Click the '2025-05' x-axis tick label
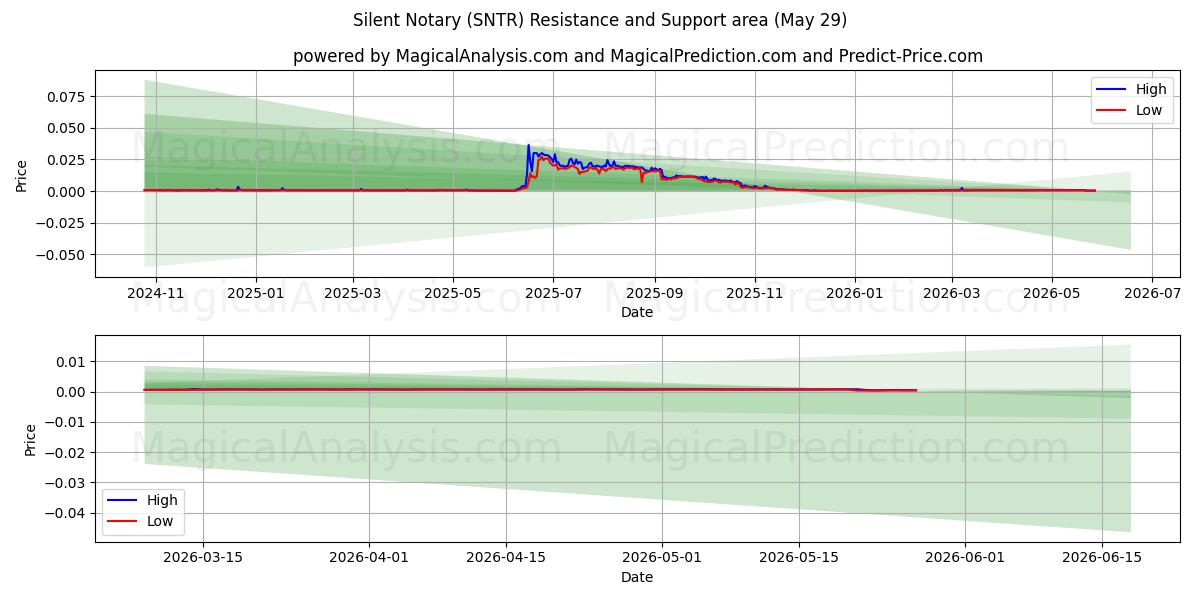 [x=453, y=293]
